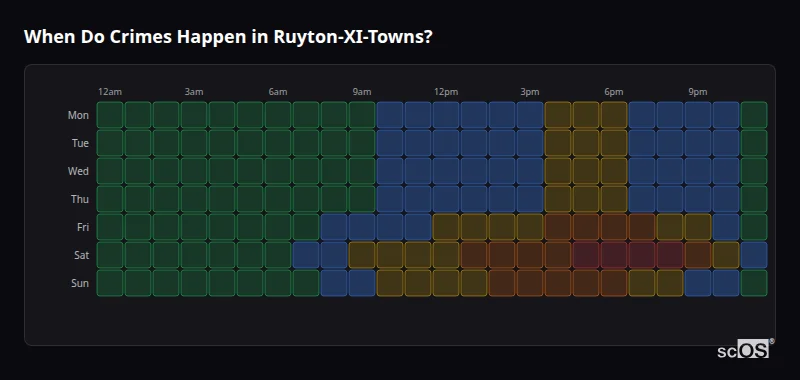Image resolution: width=800 pixels, height=380 pixels.
Task: Select the Sun row label
Action: pyautogui.click(x=80, y=283)
